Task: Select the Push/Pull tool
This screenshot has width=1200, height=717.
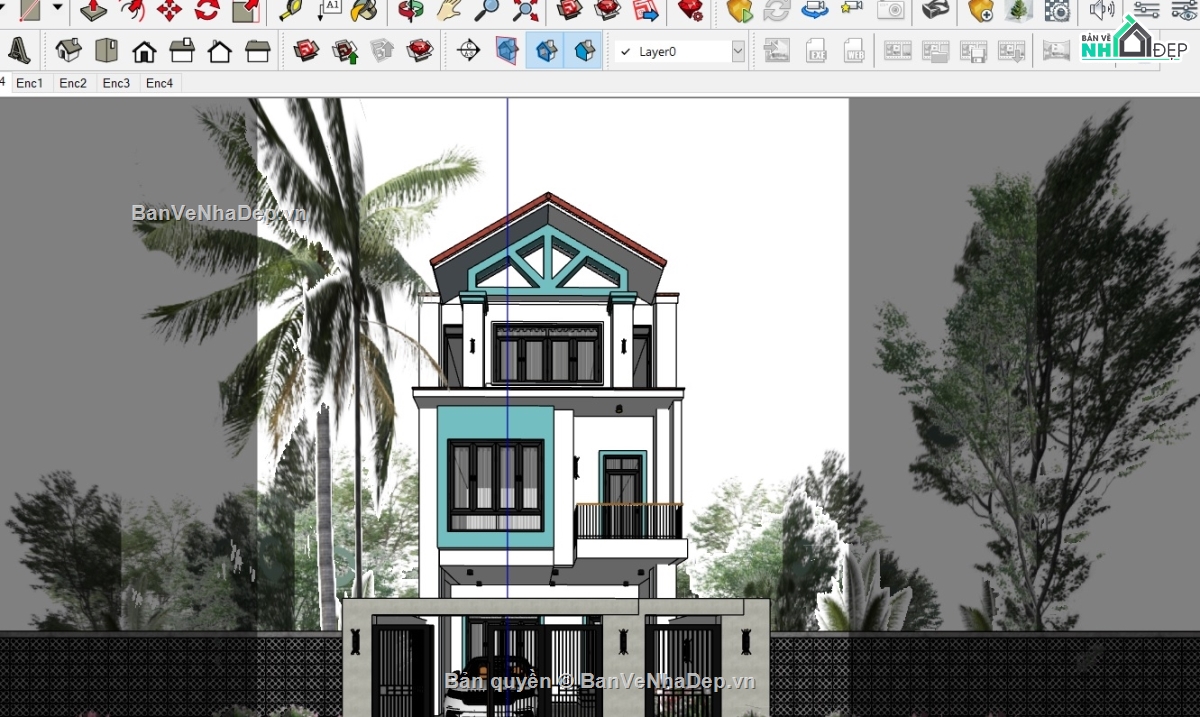Action: tap(93, 11)
